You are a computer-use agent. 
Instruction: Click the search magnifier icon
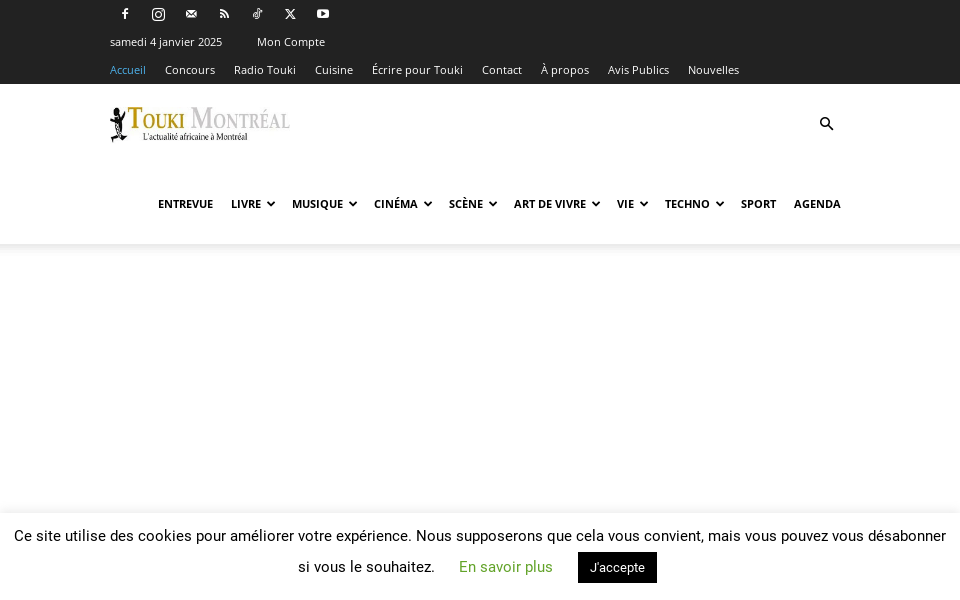pyautogui.click(x=826, y=124)
